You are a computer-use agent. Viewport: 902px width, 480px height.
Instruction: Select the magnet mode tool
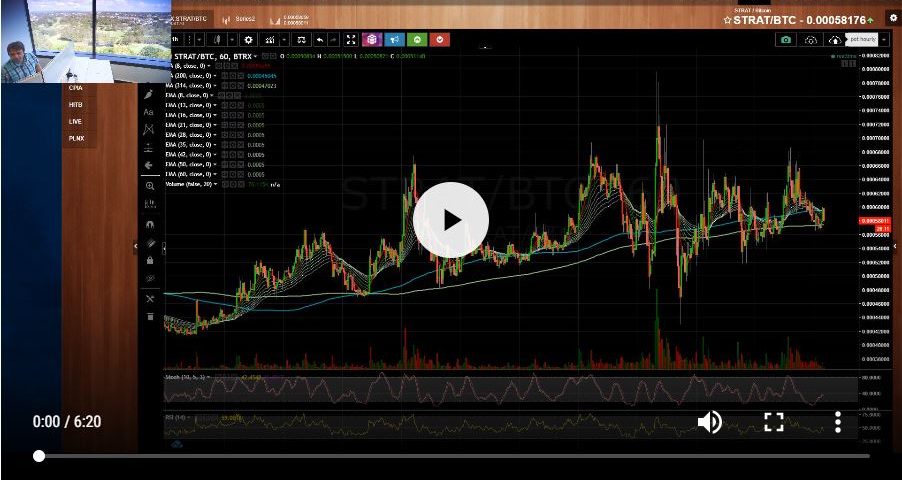coord(149,225)
